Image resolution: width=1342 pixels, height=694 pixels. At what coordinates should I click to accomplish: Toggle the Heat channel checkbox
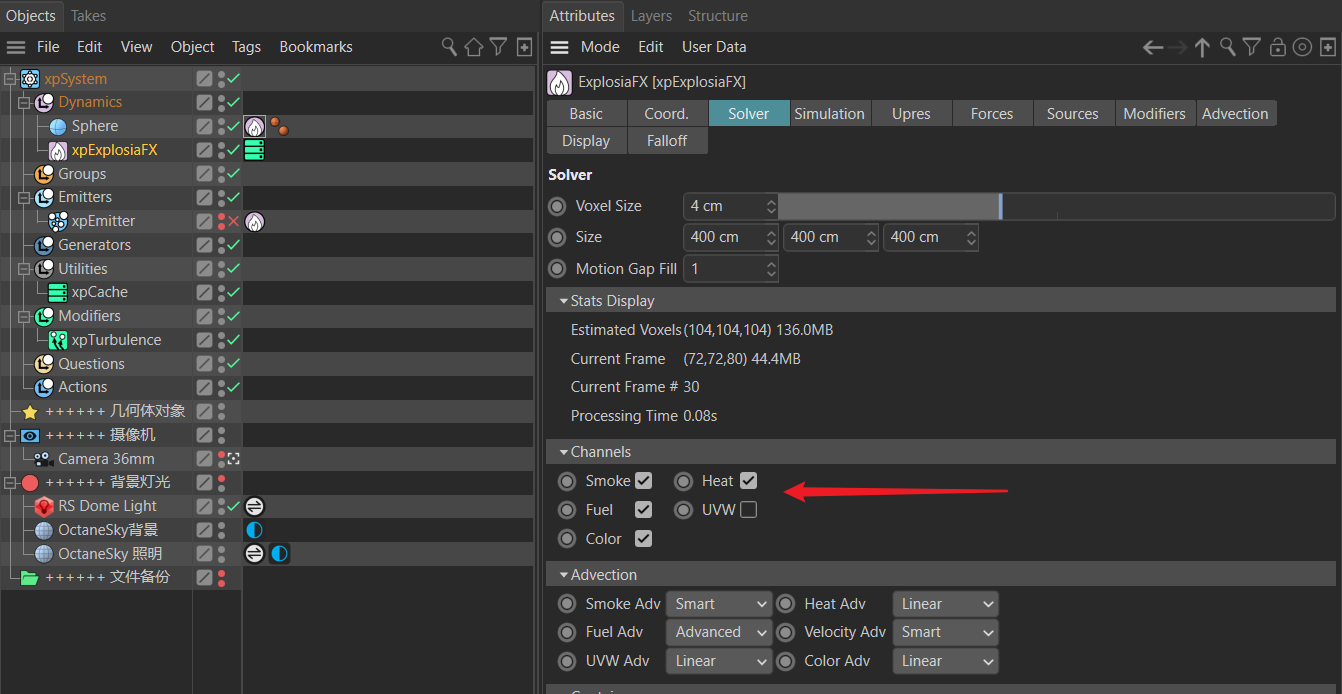(748, 481)
